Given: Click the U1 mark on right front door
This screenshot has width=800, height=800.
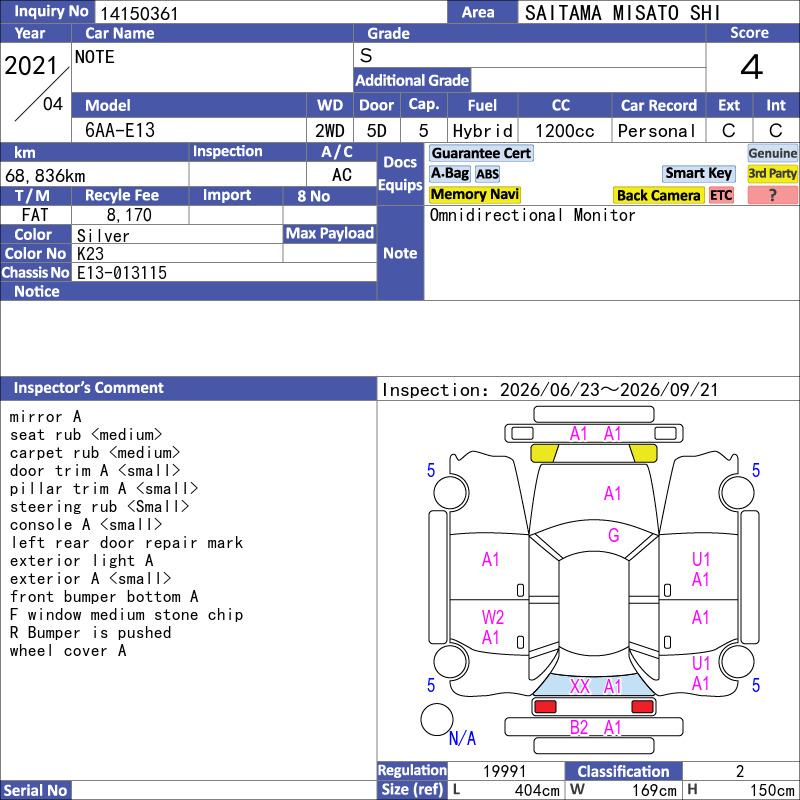Looking at the screenshot, I should 701,560.
